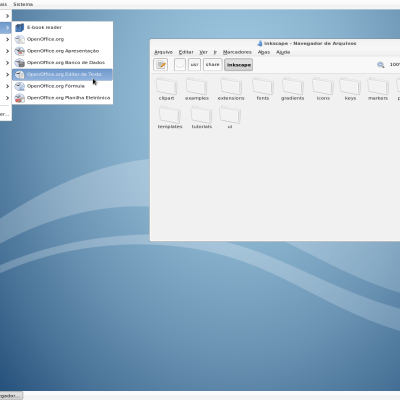Click the plain OpenOffice.org suite icon
400x400 pixels.
(x=20, y=39)
